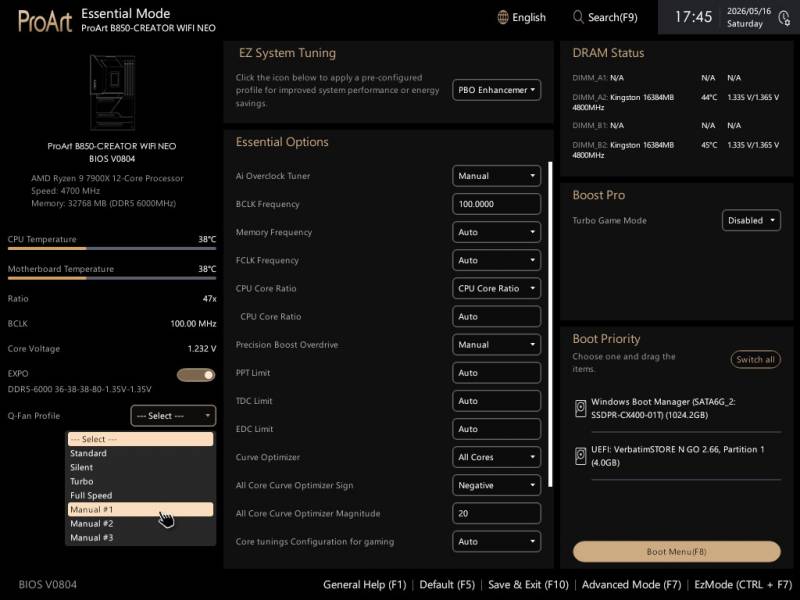This screenshot has width=800, height=600.
Task: Click the CPU Temperature bar
Action: [112, 248]
